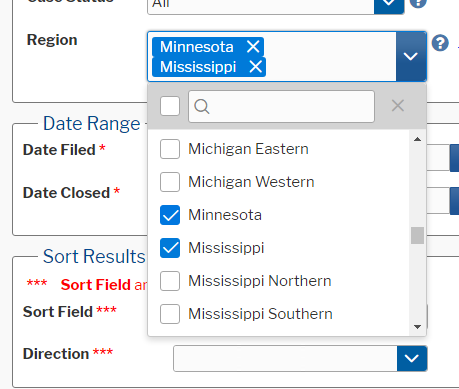Click the scroll down arrow in region list

tap(417, 327)
